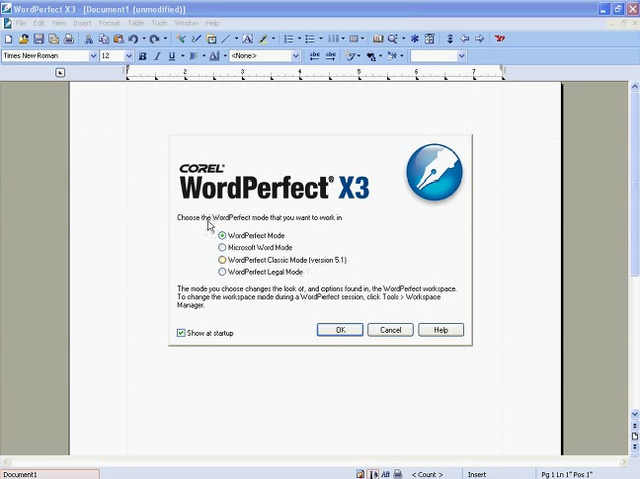The image size is (640, 479).
Task: Open the Redo history dropdown arrow
Action: (165, 39)
